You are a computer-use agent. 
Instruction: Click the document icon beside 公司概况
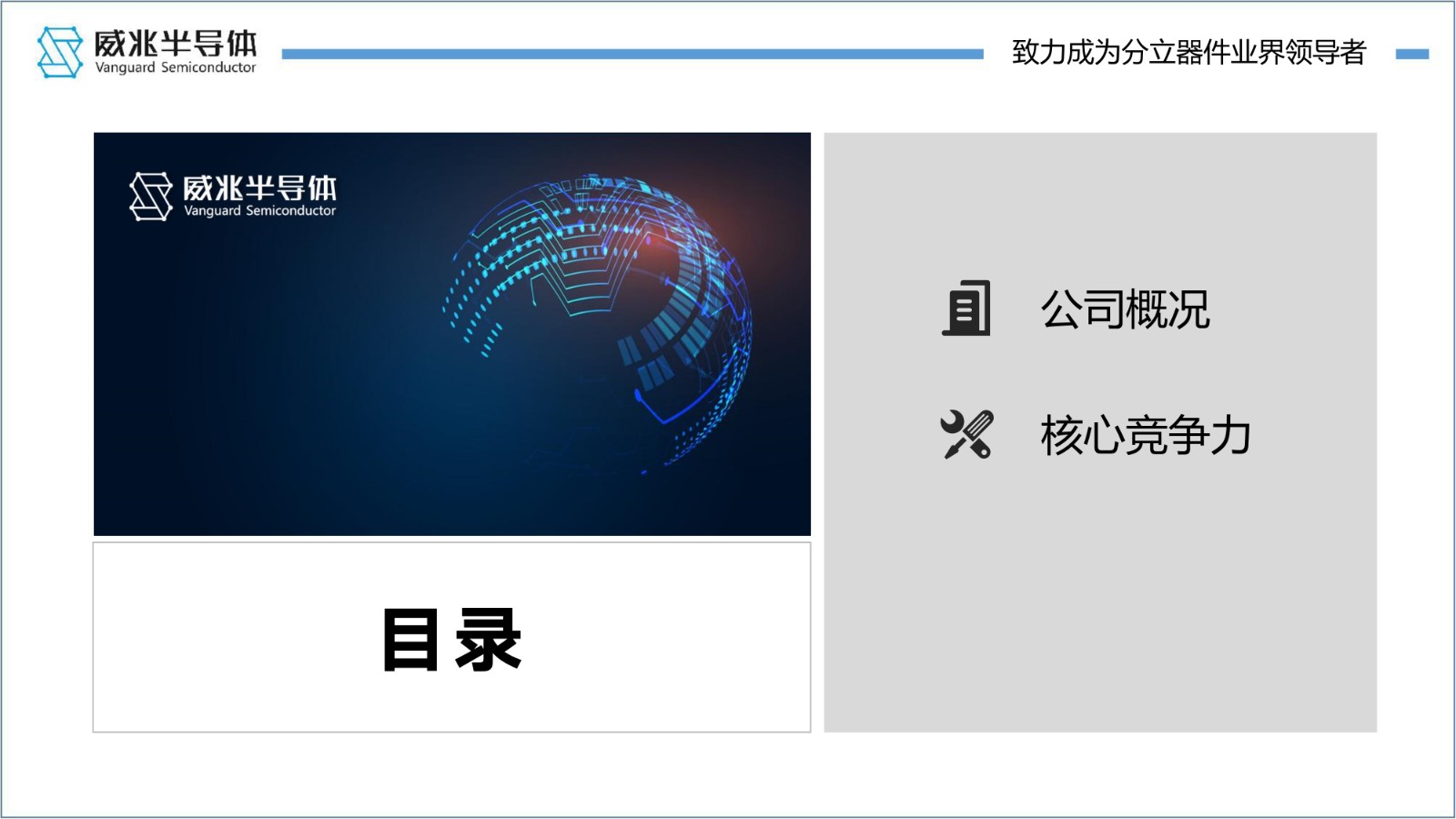(966, 308)
